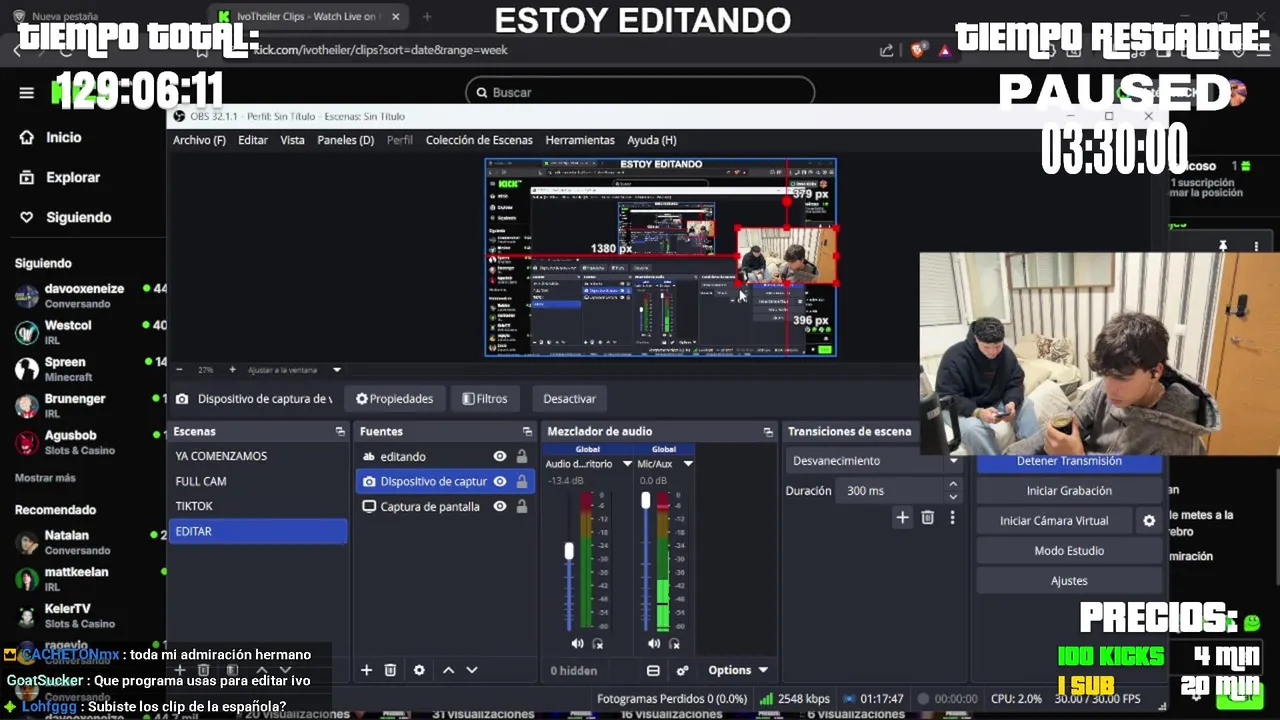This screenshot has width=1280, height=720.
Task: Select the YA COMENZAMOS scene
Action: tap(258, 456)
